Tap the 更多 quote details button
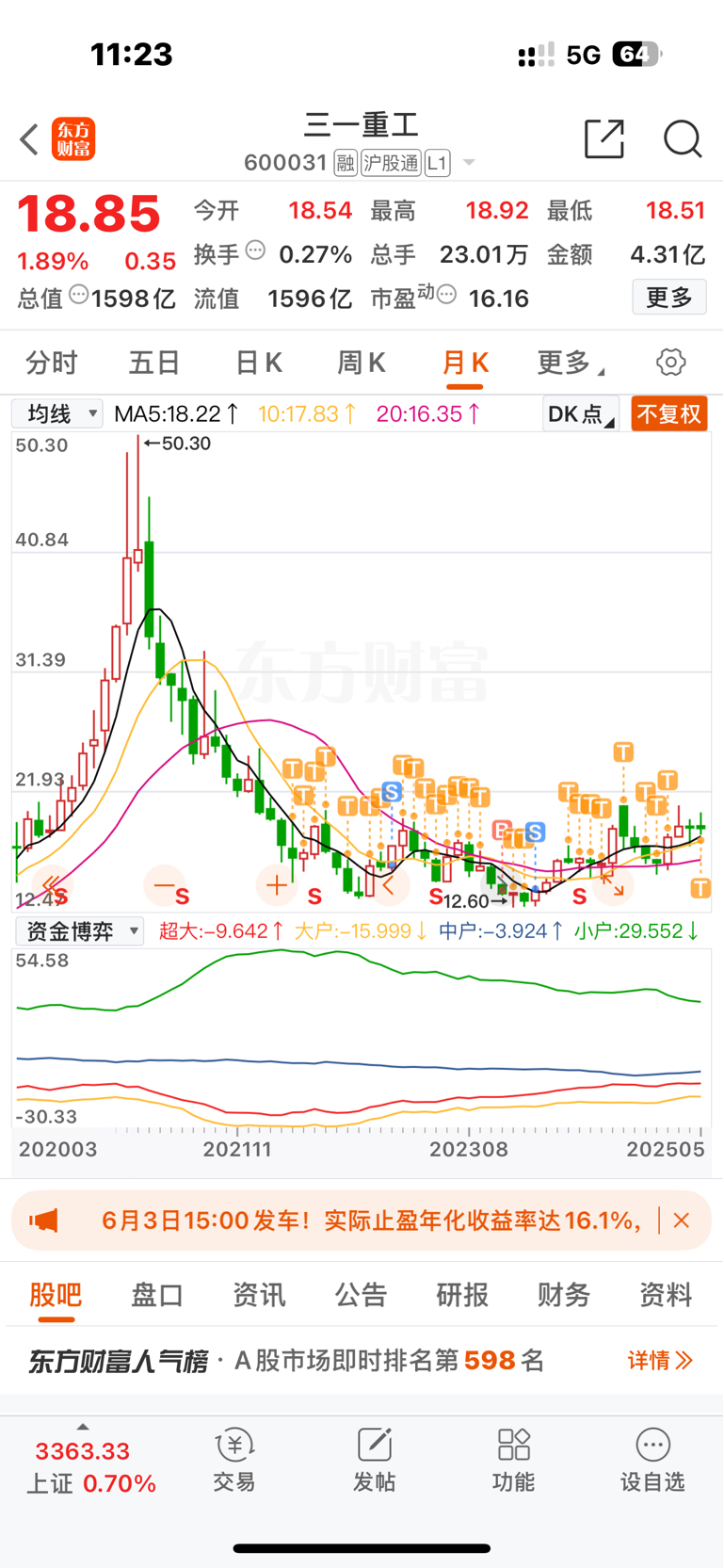Viewport: 724px width, 1568px height. pyautogui.click(x=669, y=298)
